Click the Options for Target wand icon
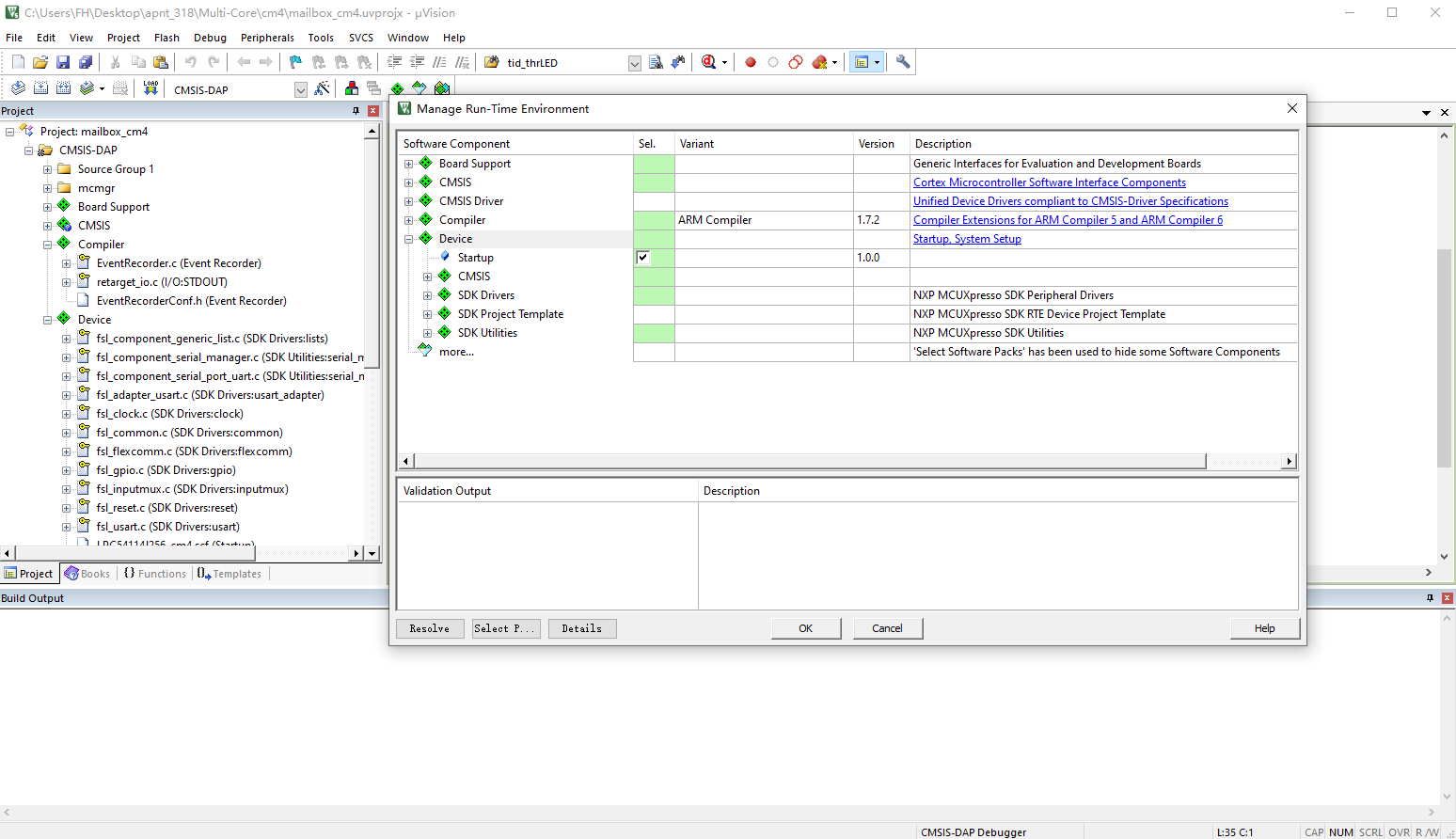The width and height of the screenshot is (1456, 839). coord(322,88)
